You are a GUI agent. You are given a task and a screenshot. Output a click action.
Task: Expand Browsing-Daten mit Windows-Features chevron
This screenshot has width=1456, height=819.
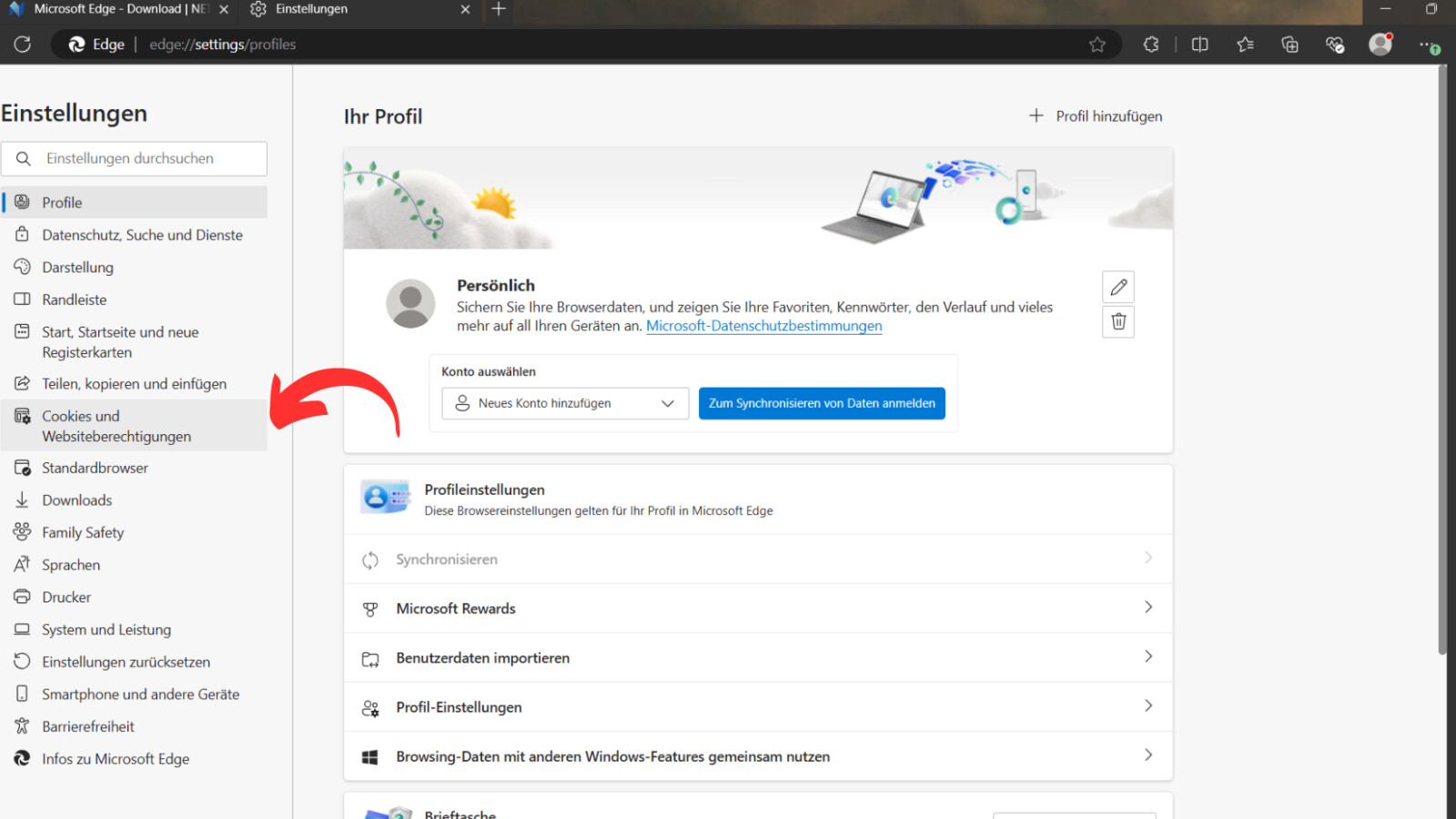click(x=1148, y=754)
